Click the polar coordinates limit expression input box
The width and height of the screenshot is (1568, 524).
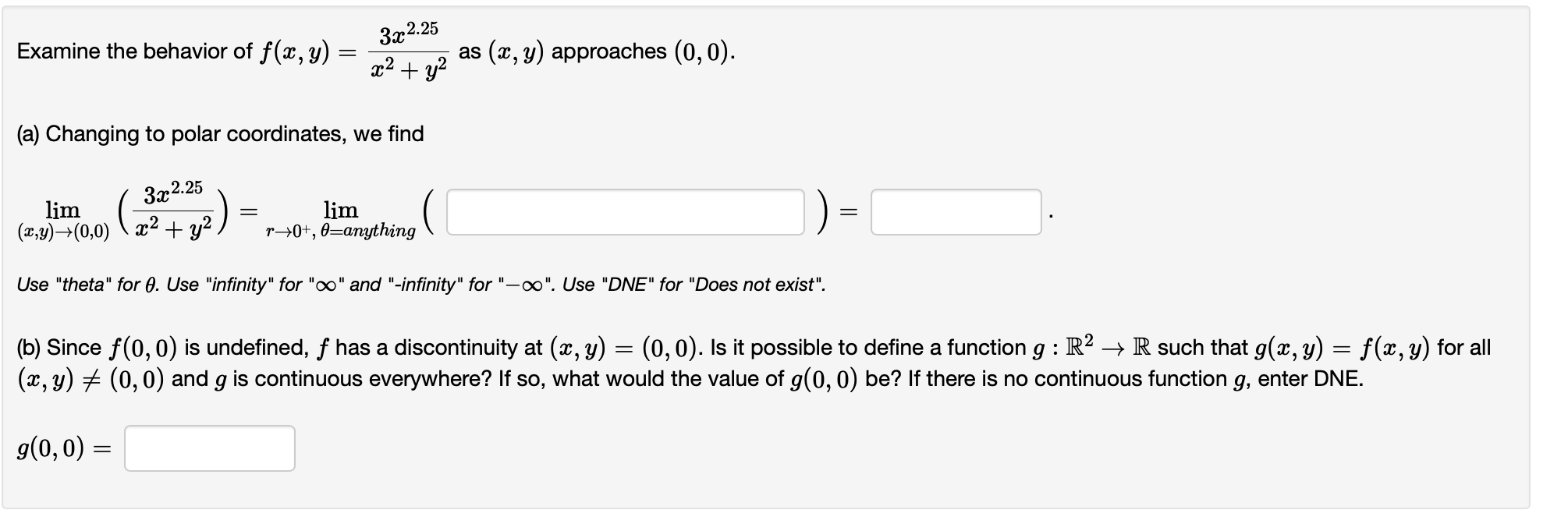pyautogui.click(x=624, y=213)
